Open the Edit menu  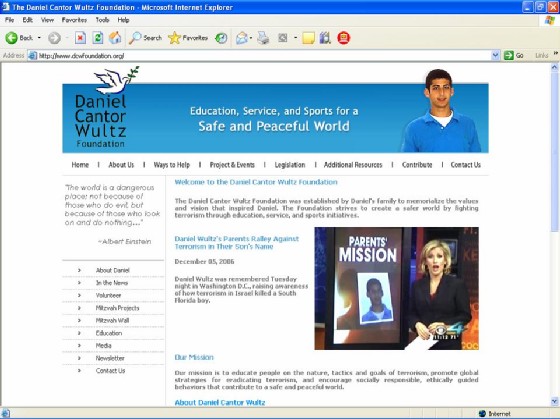[x=28, y=20]
